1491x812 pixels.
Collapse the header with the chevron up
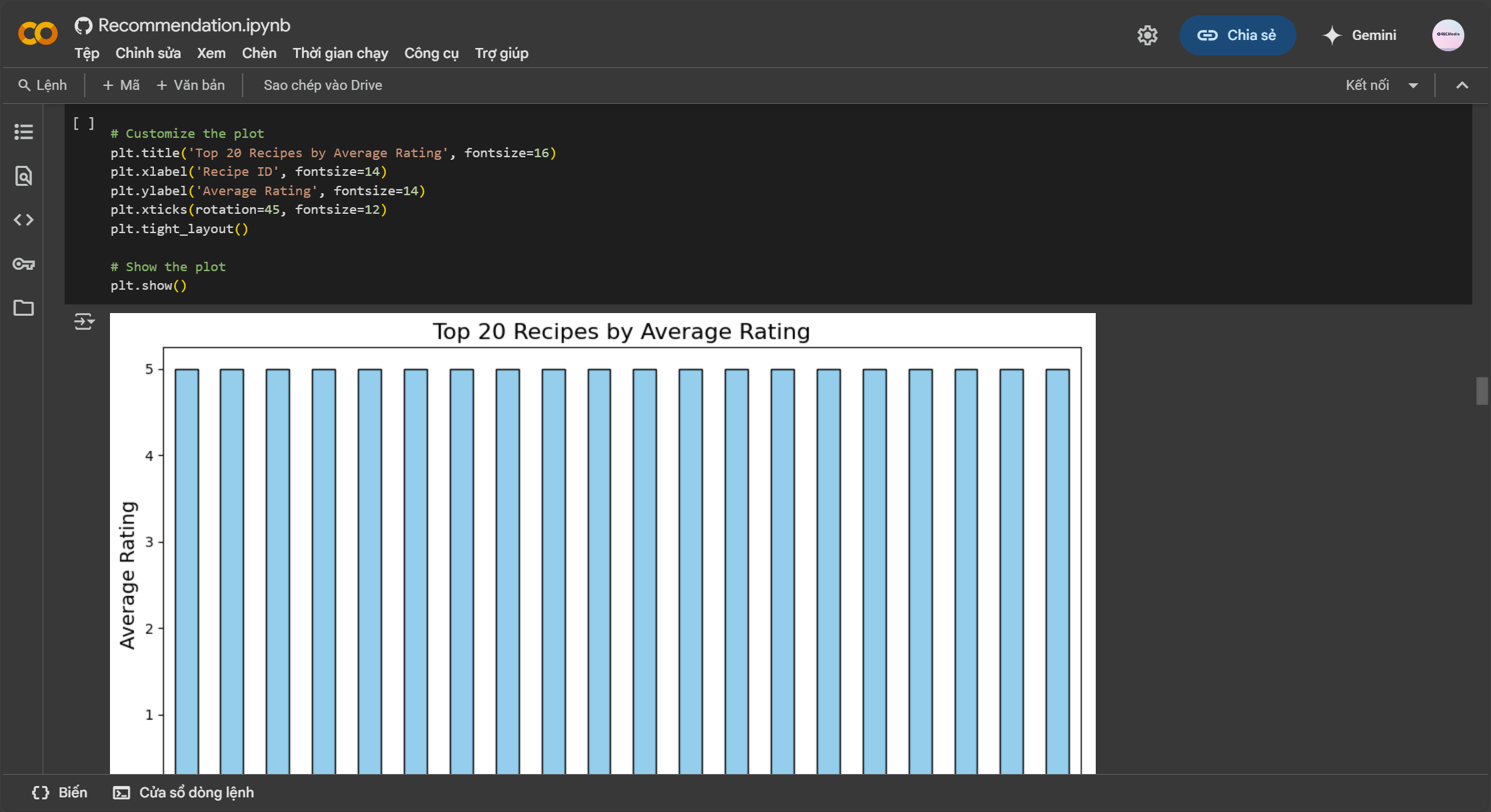1462,85
